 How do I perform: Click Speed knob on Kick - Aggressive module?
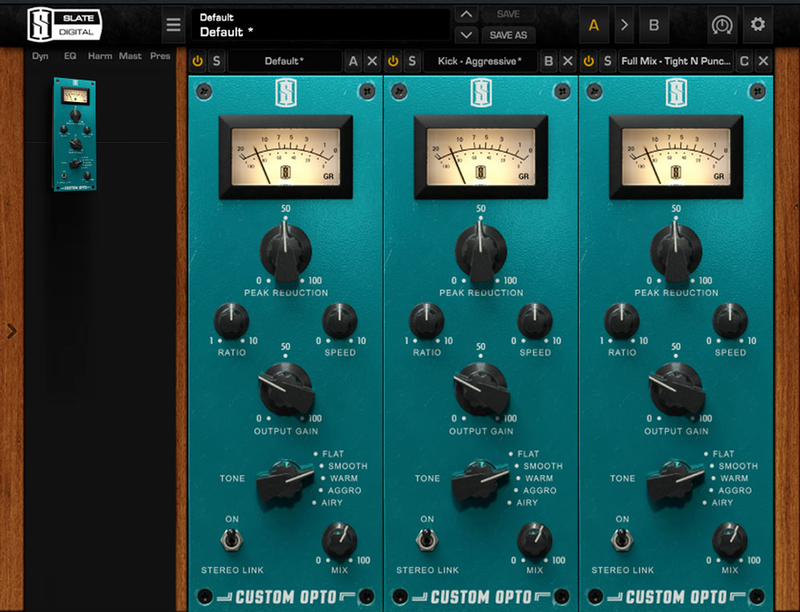click(x=535, y=321)
